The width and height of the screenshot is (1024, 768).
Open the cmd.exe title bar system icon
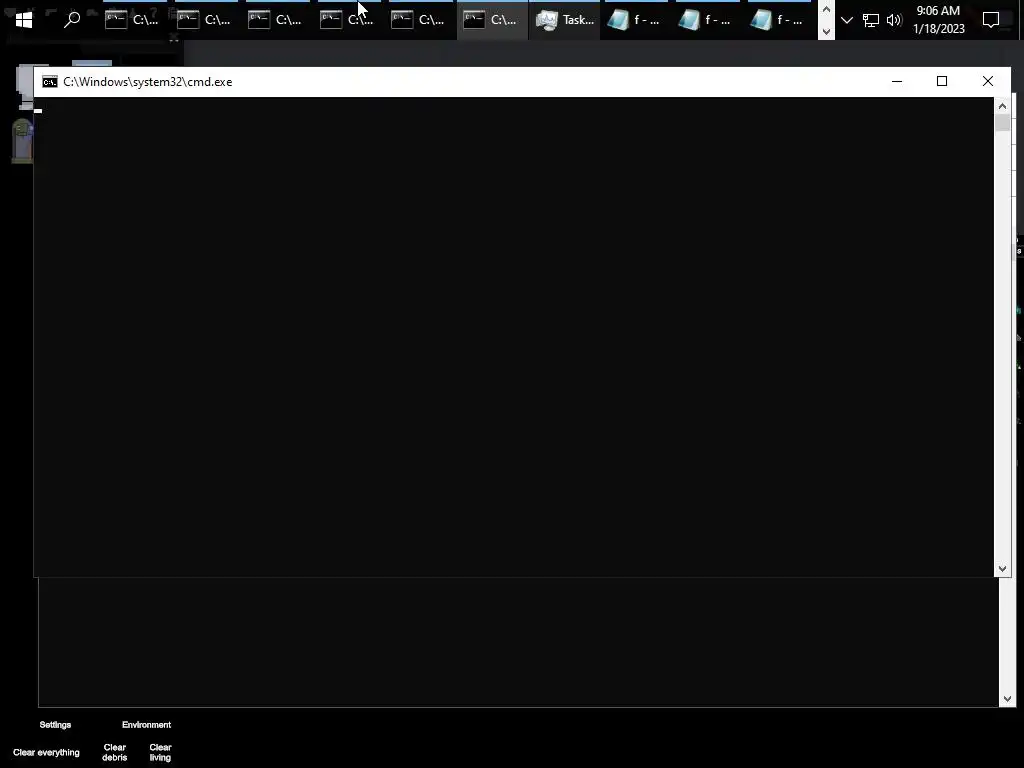(x=50, y=82)
